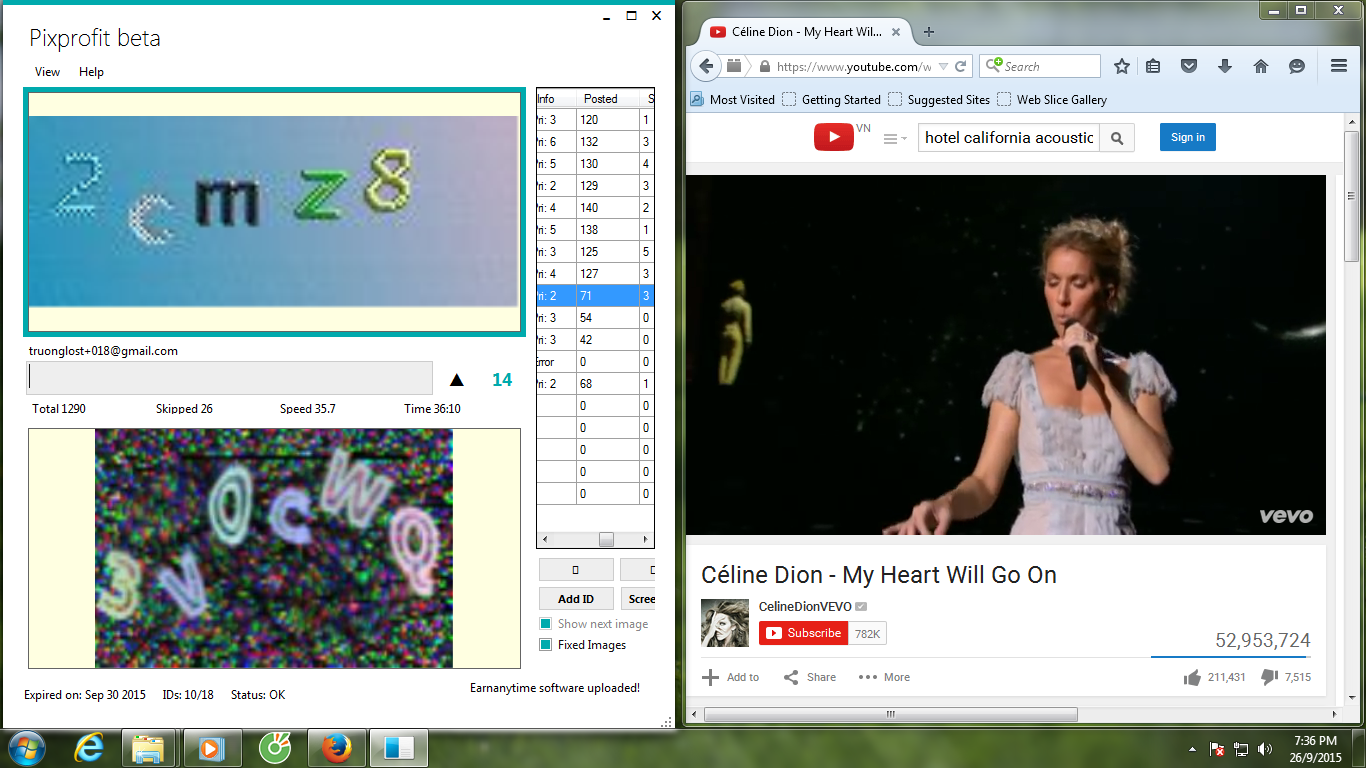Open the More actions menu under the video
1366x768 pixels.
coord(884,677)
